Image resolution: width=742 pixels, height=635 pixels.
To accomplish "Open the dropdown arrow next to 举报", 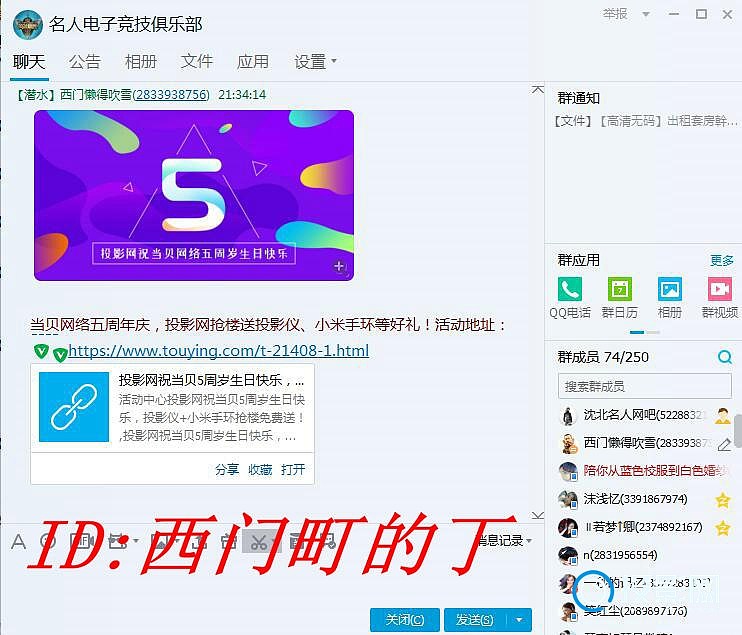I will pyautogui.click(x=645, y=14).
